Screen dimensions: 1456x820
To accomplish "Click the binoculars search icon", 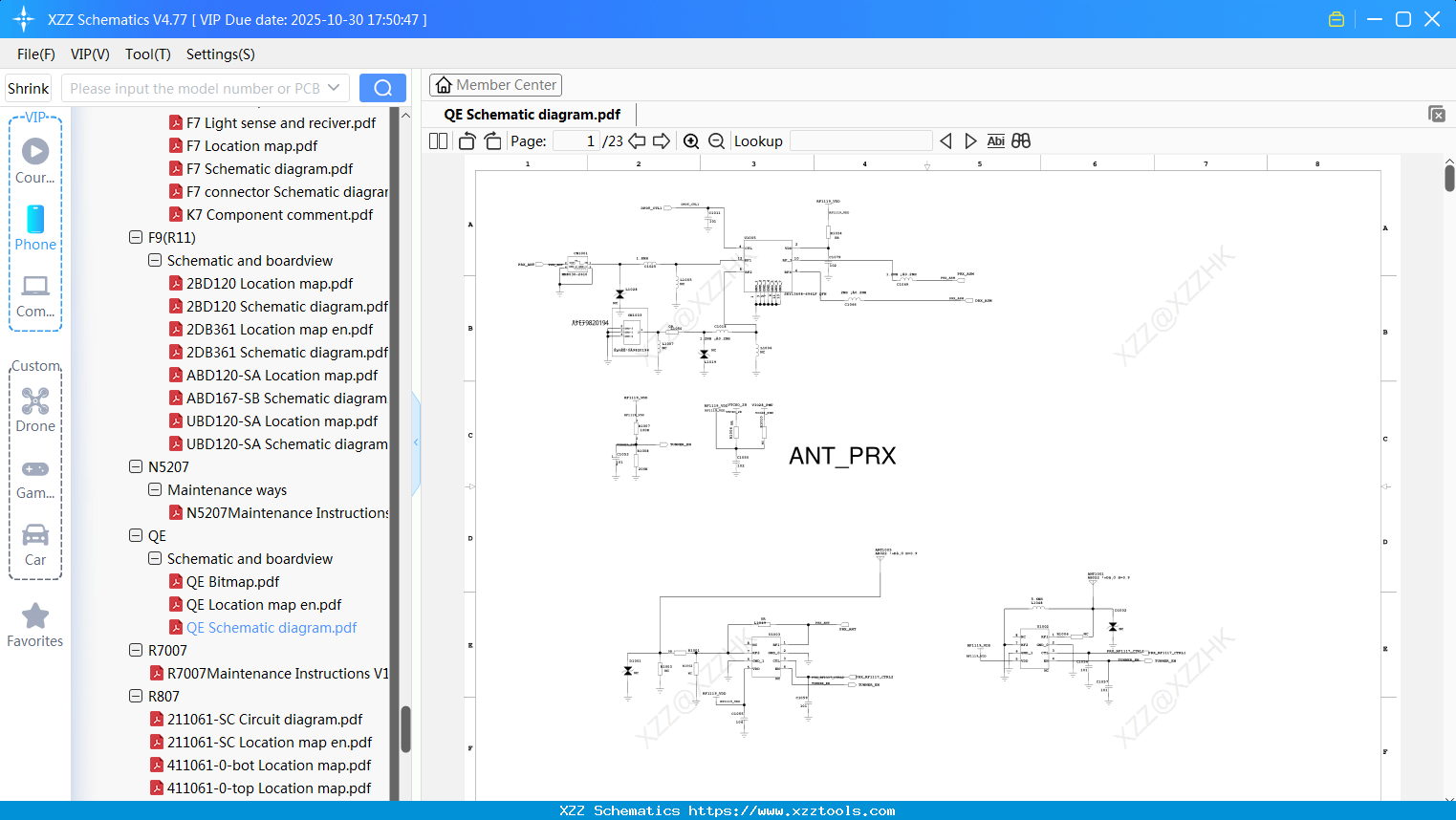I will 1021,141.
